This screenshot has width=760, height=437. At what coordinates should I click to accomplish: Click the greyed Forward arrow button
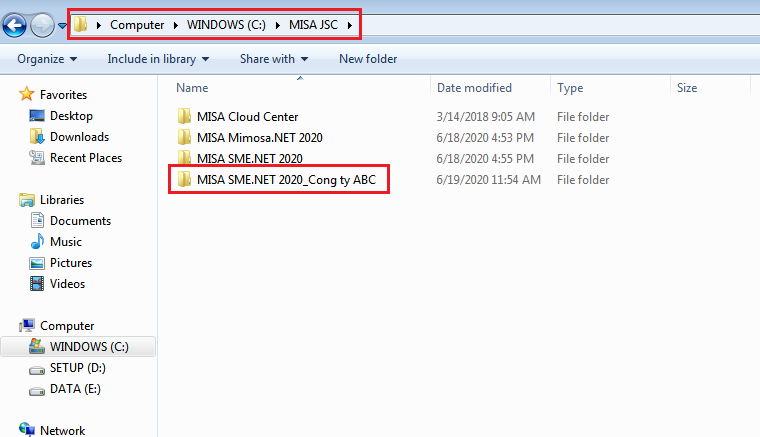click(x=42, y=25)
